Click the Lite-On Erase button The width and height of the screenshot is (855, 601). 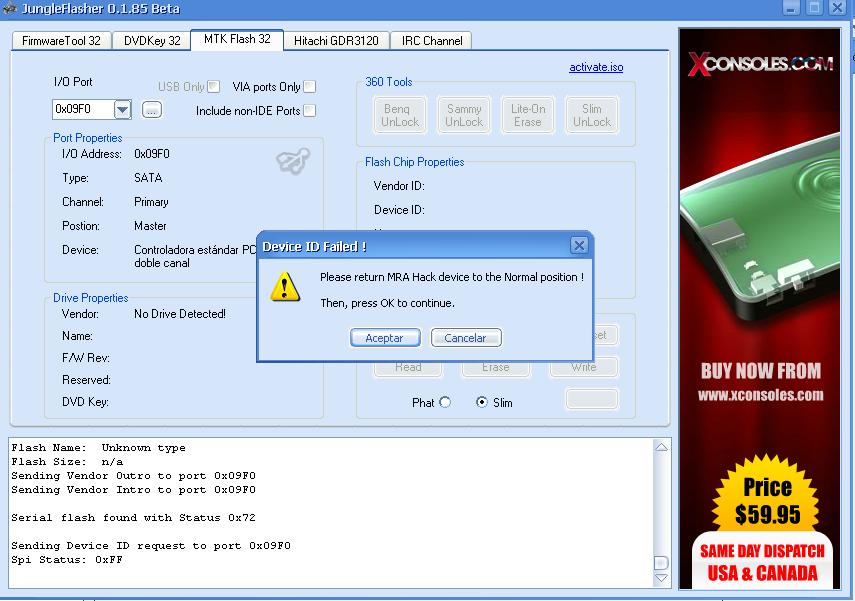pos(528,115)
